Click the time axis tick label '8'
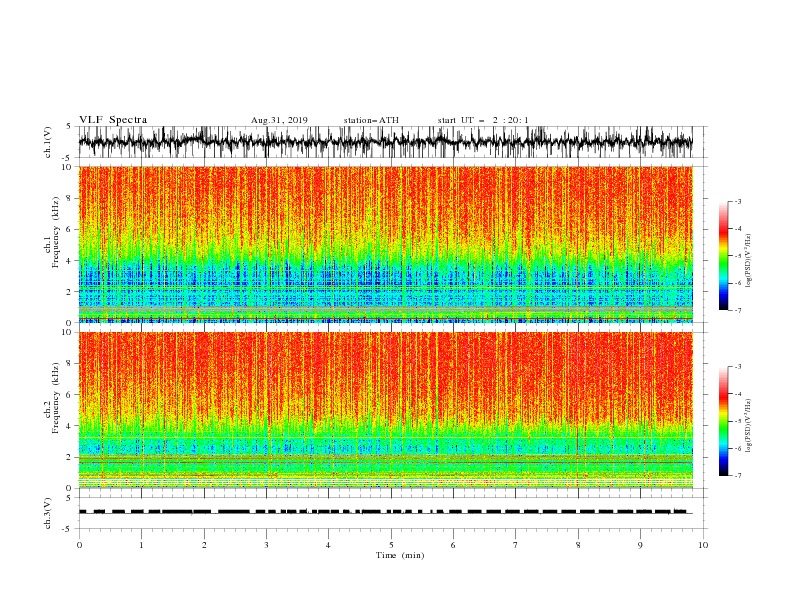Screen dimensions: 792x612 pos(578,545)
